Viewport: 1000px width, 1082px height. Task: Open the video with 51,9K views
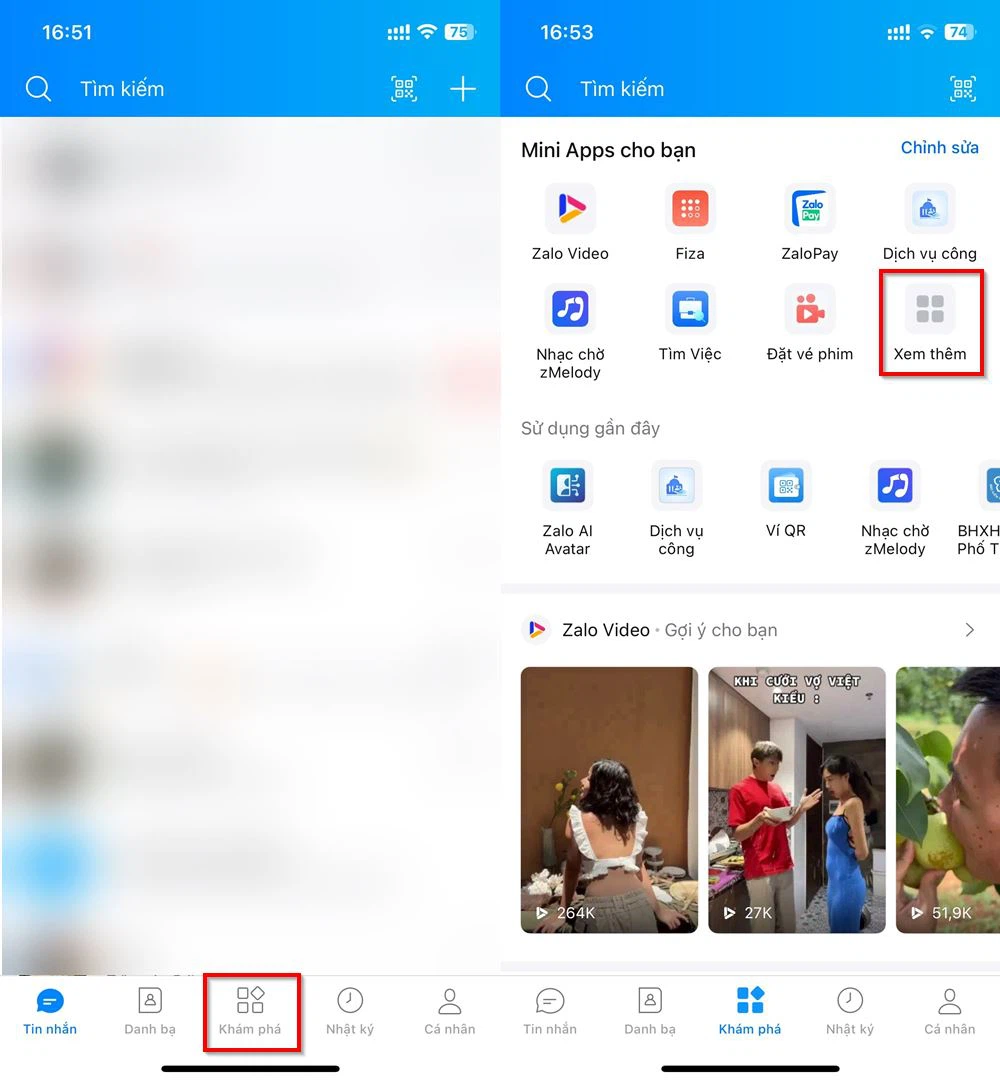pos(948,800)
